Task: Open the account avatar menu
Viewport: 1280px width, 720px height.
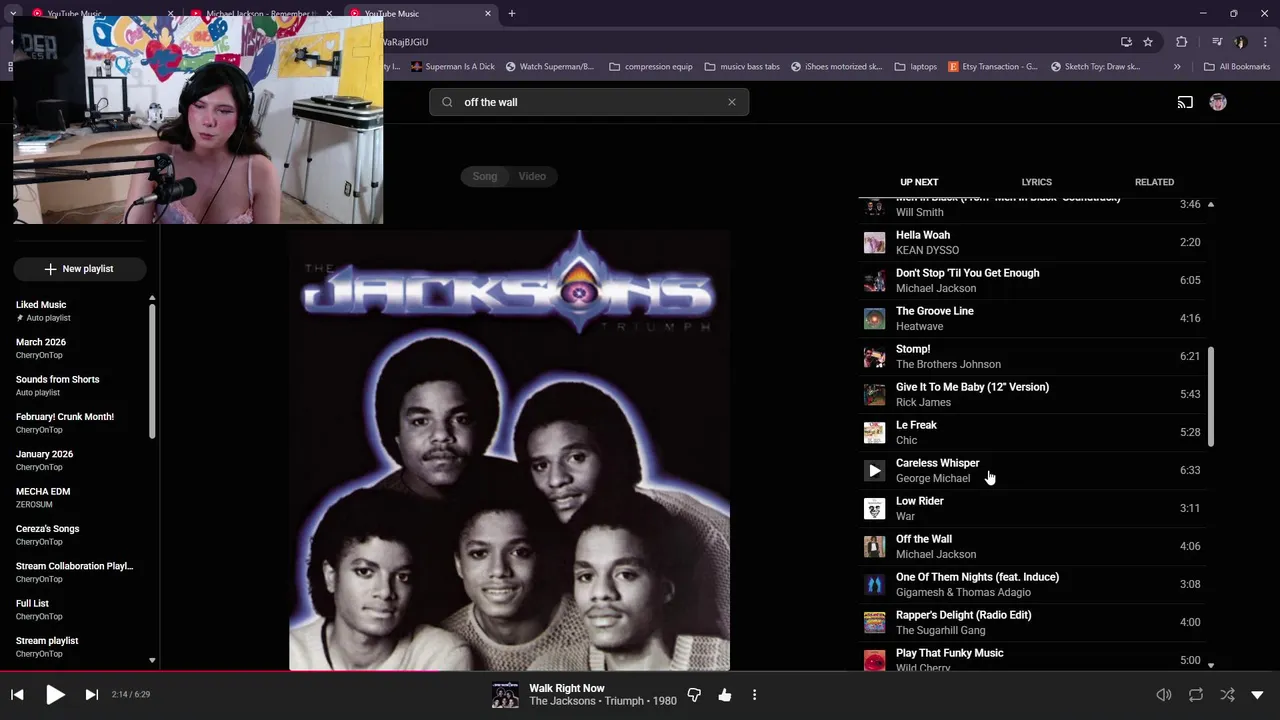Action: click(x=1218, y=102)
